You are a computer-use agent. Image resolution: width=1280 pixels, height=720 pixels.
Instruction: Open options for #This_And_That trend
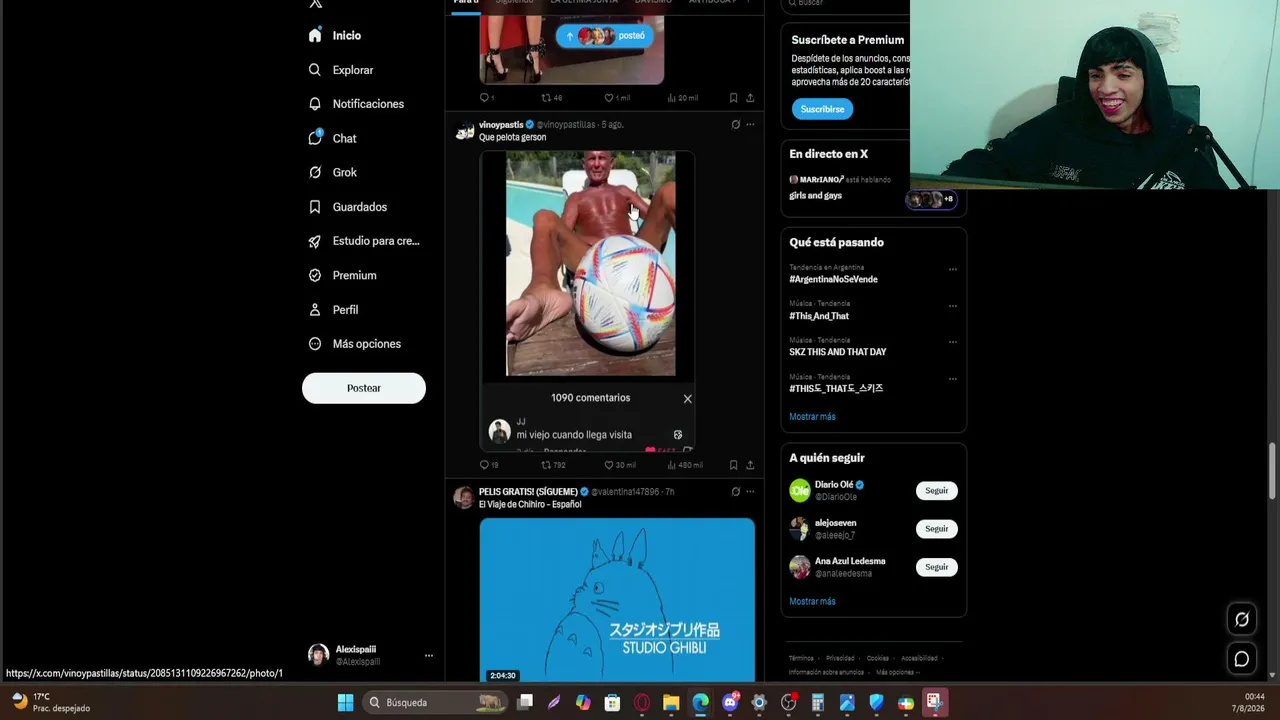[953, 306]
